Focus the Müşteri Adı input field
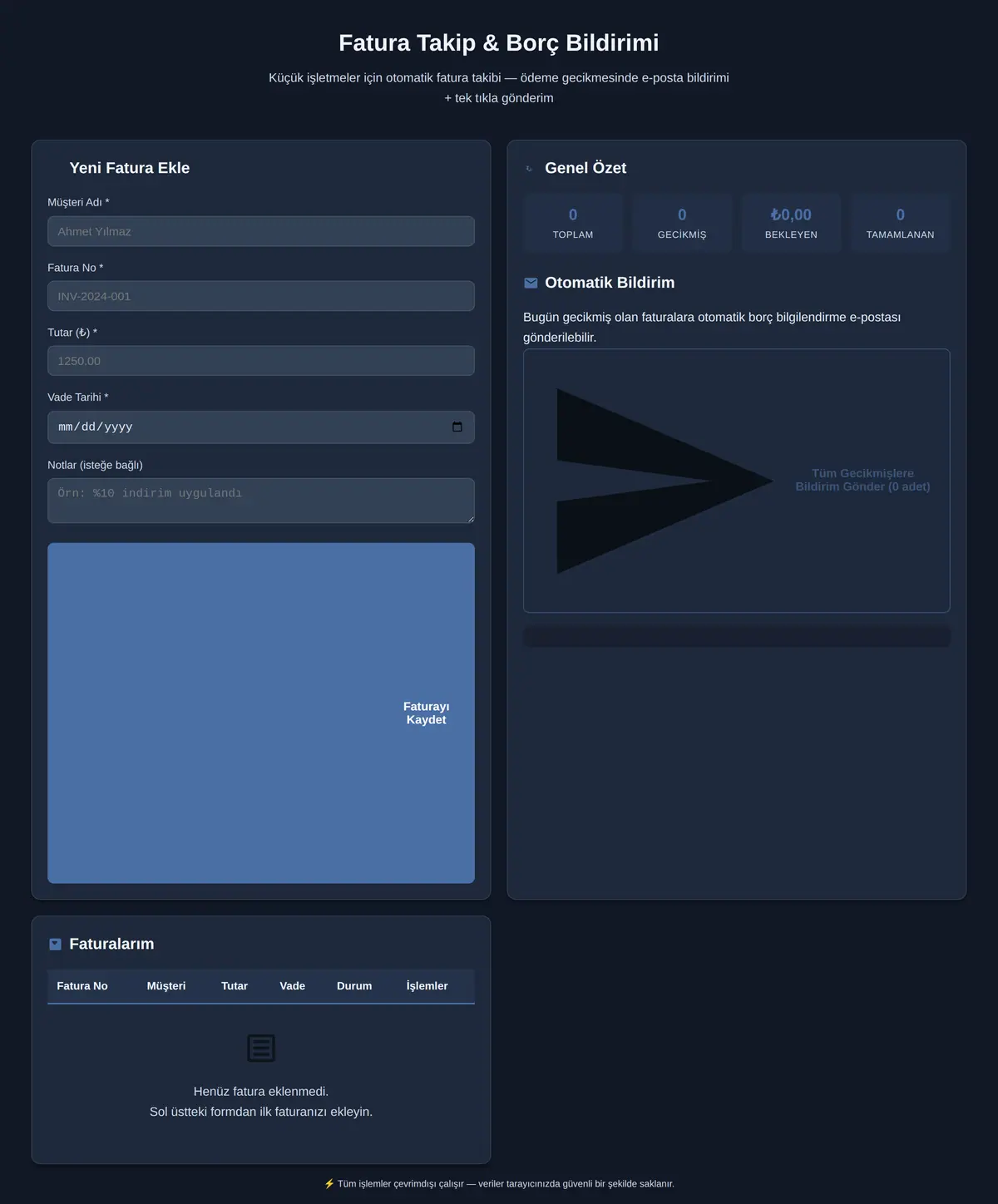Screen dimensions: 998x1204 click(x=261, y=231)
